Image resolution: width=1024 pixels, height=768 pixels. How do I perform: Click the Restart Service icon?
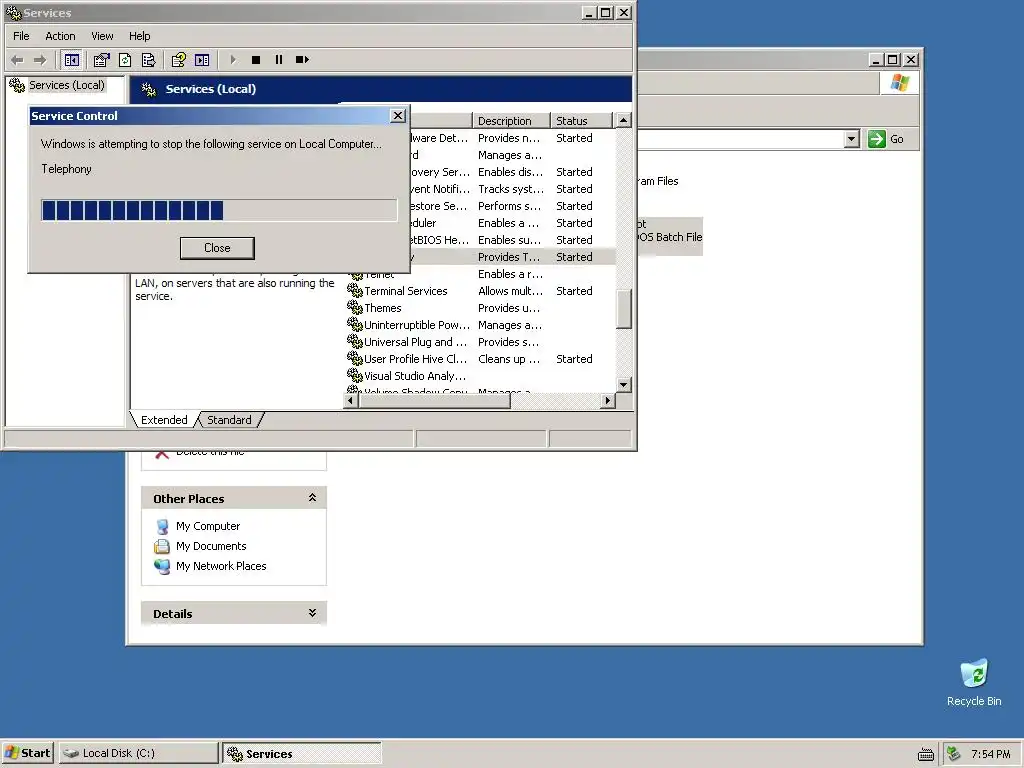coord(302,60)
